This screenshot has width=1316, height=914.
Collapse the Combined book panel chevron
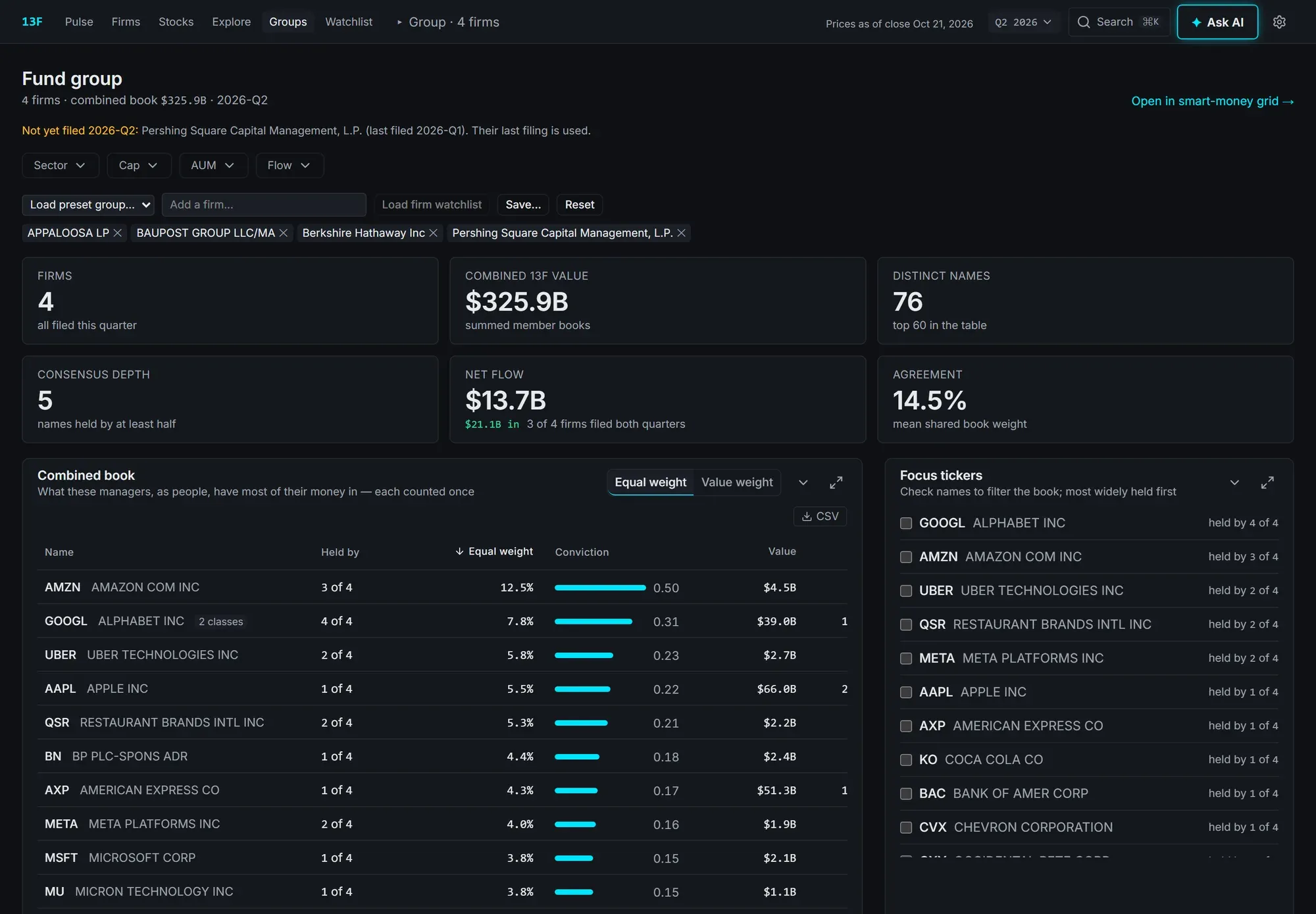click(x=803, y=482)
